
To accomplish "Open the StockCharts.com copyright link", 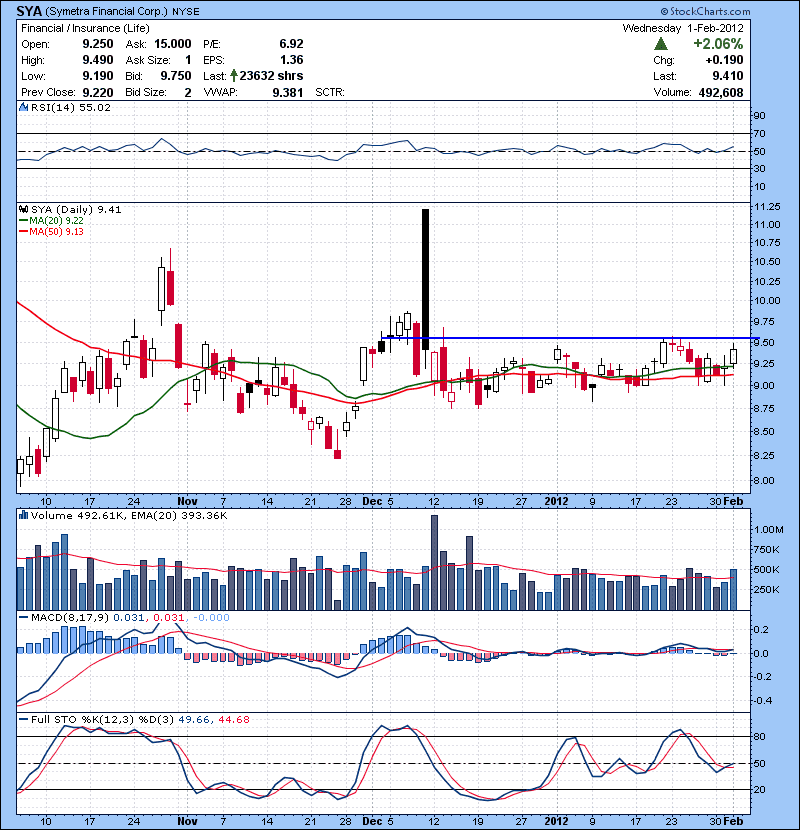I will click(x=705, y=11).
